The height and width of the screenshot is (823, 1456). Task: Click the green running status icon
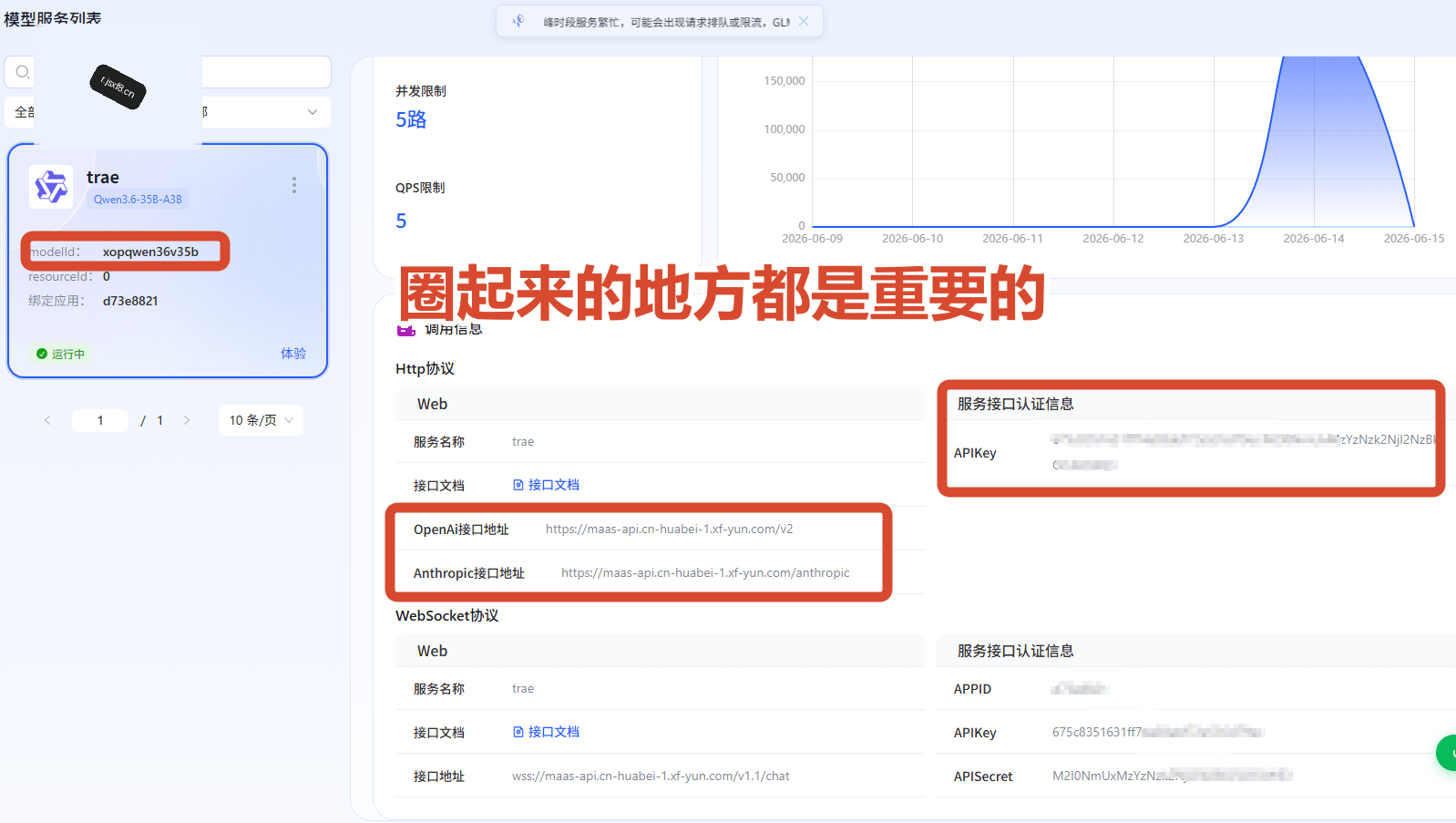(42, 354)
